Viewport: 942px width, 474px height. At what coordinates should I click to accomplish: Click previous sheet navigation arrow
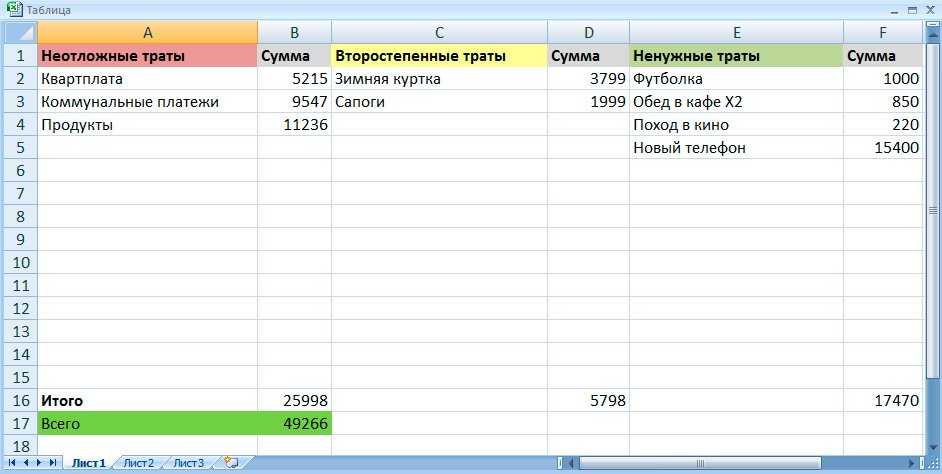tap(27, 463)
